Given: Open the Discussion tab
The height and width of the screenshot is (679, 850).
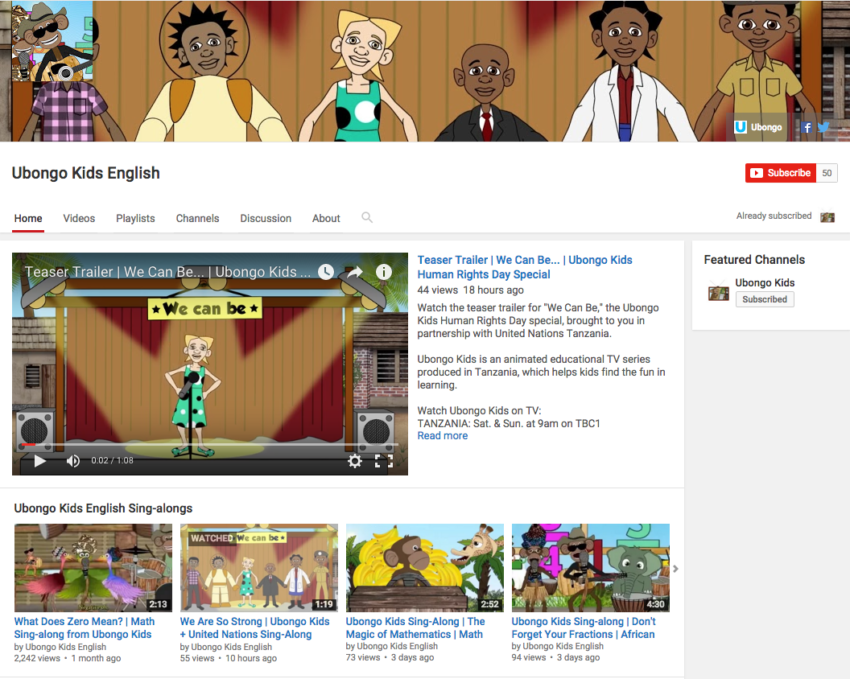Looking at the screenshot, I should tap(266, 218).
